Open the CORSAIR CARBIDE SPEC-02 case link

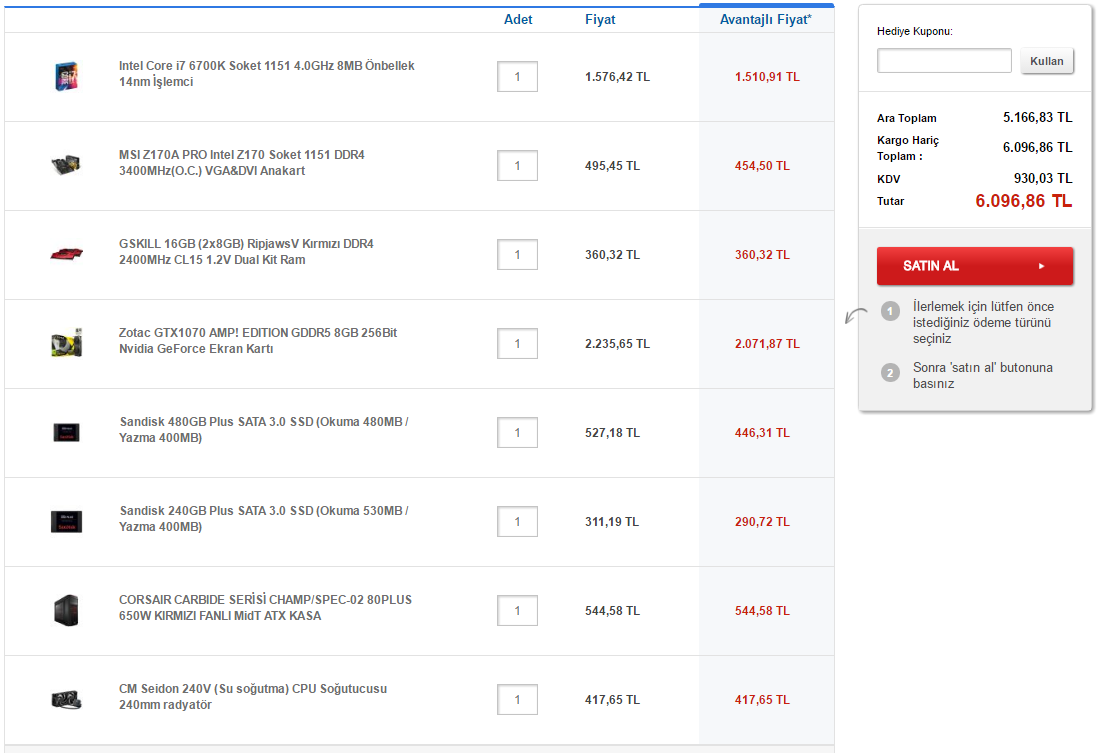265,608
